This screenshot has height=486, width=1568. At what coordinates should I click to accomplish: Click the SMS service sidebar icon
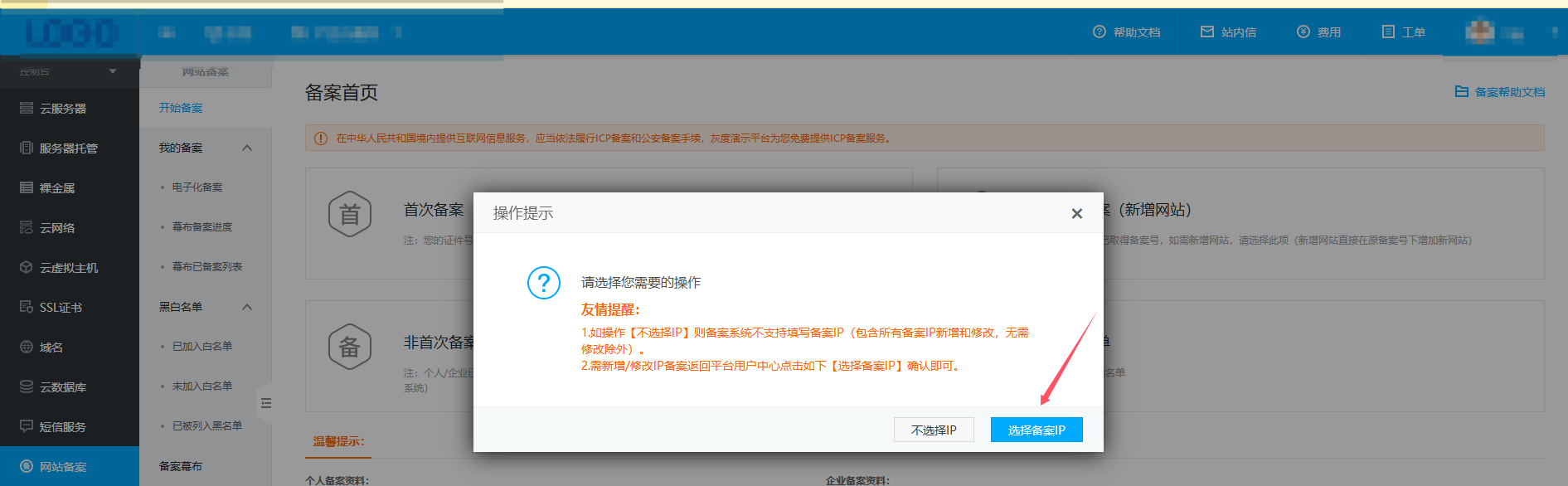click(27, 427)
